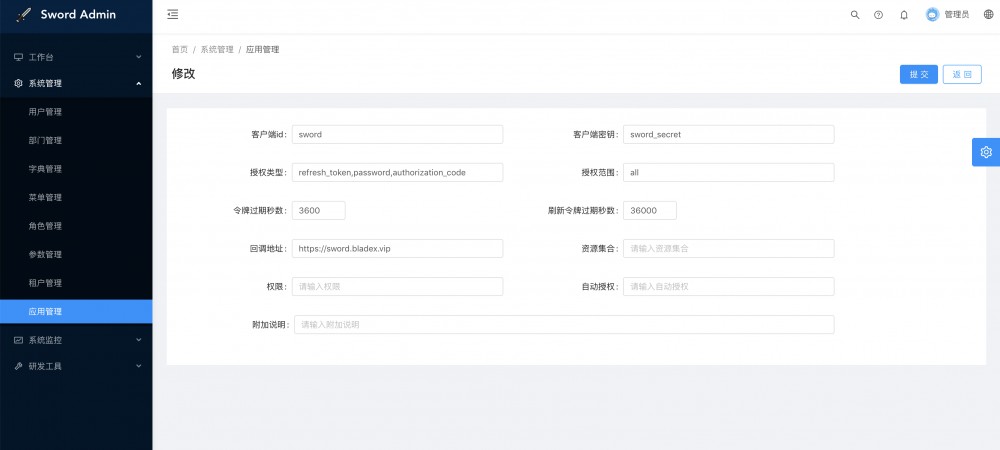Focus the 自动授权 input field
Image resolution: width=1000 pixels, height=450 pixels.
click(728, 287)
